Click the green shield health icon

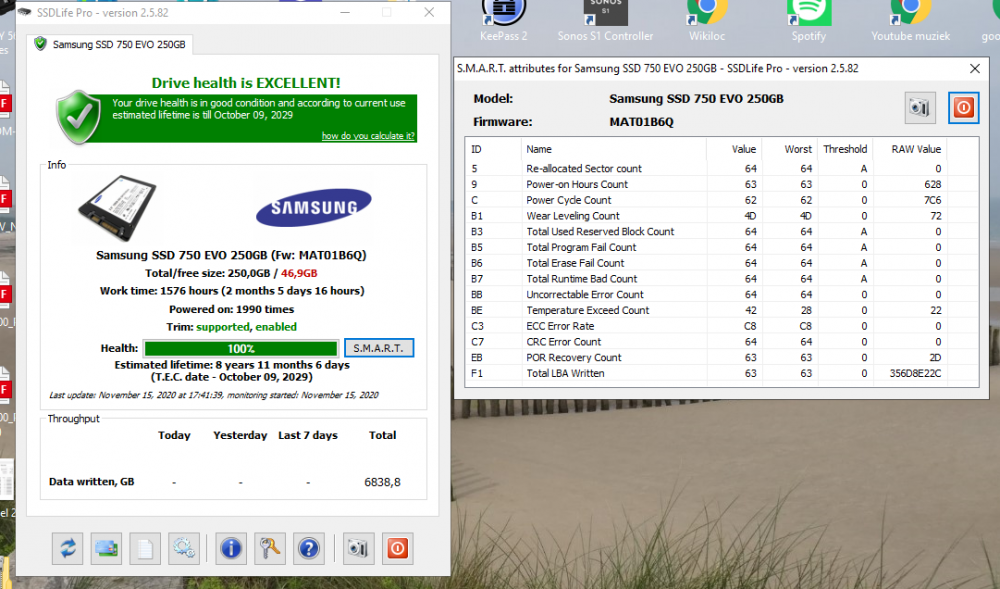tap(78, 117)
